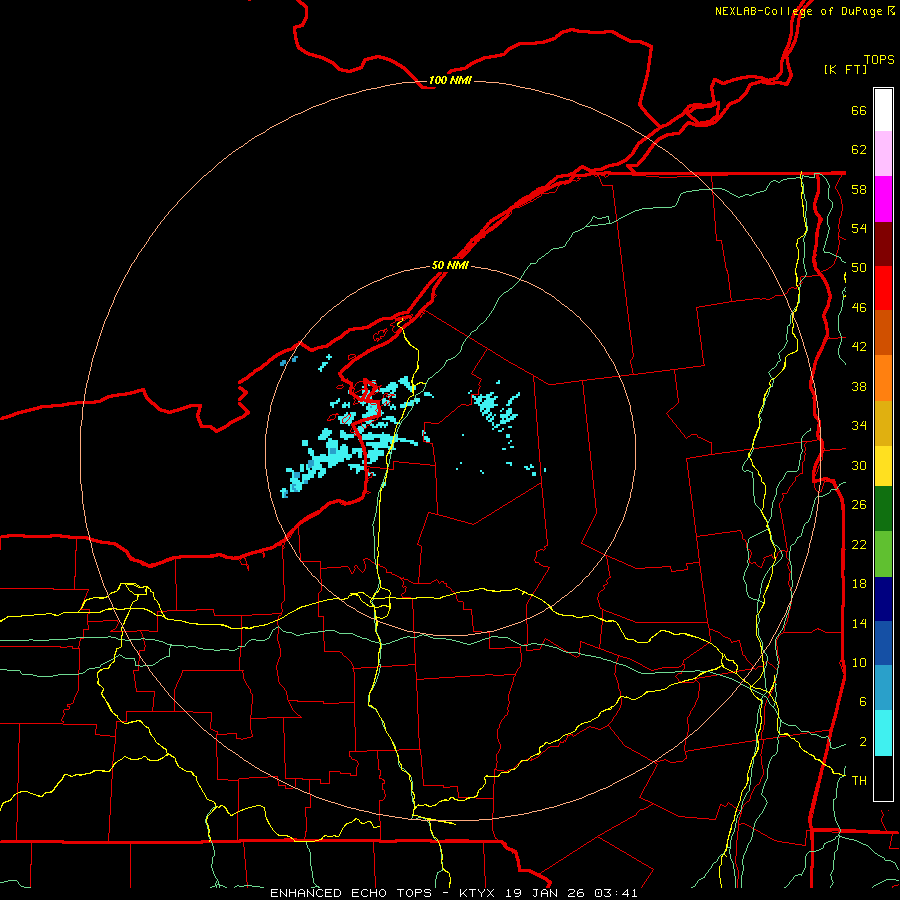
Task: Click the "22" legend value
Action: point(859,544)
